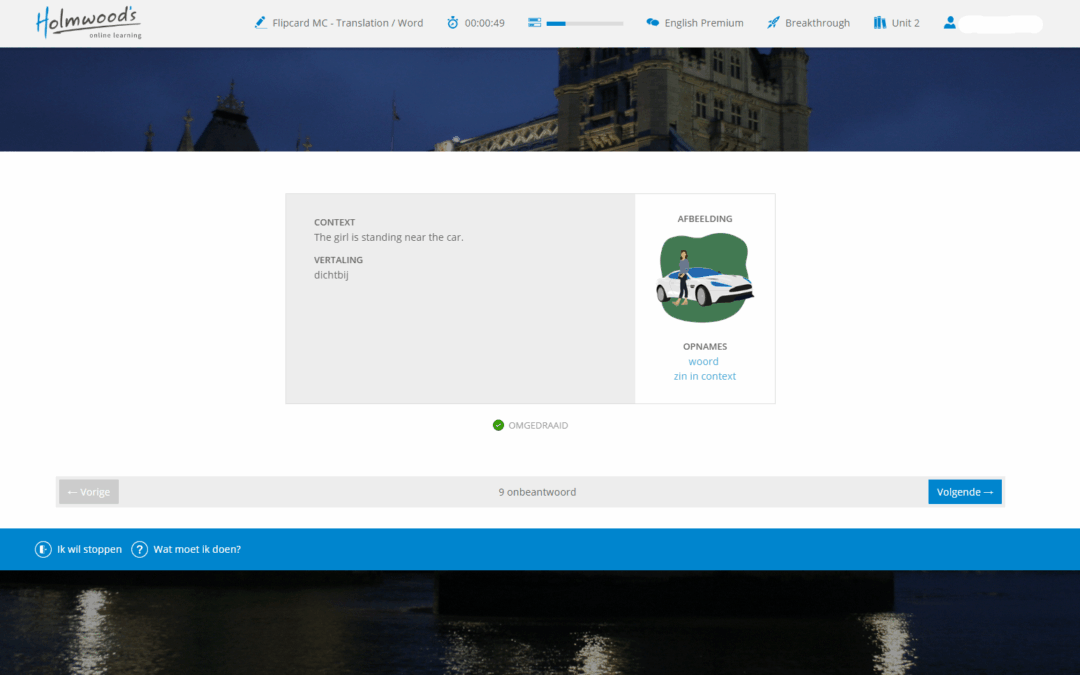Click the VERTALING heading
This screenshot has width=1080, height=675.
(x=338, y=260)
